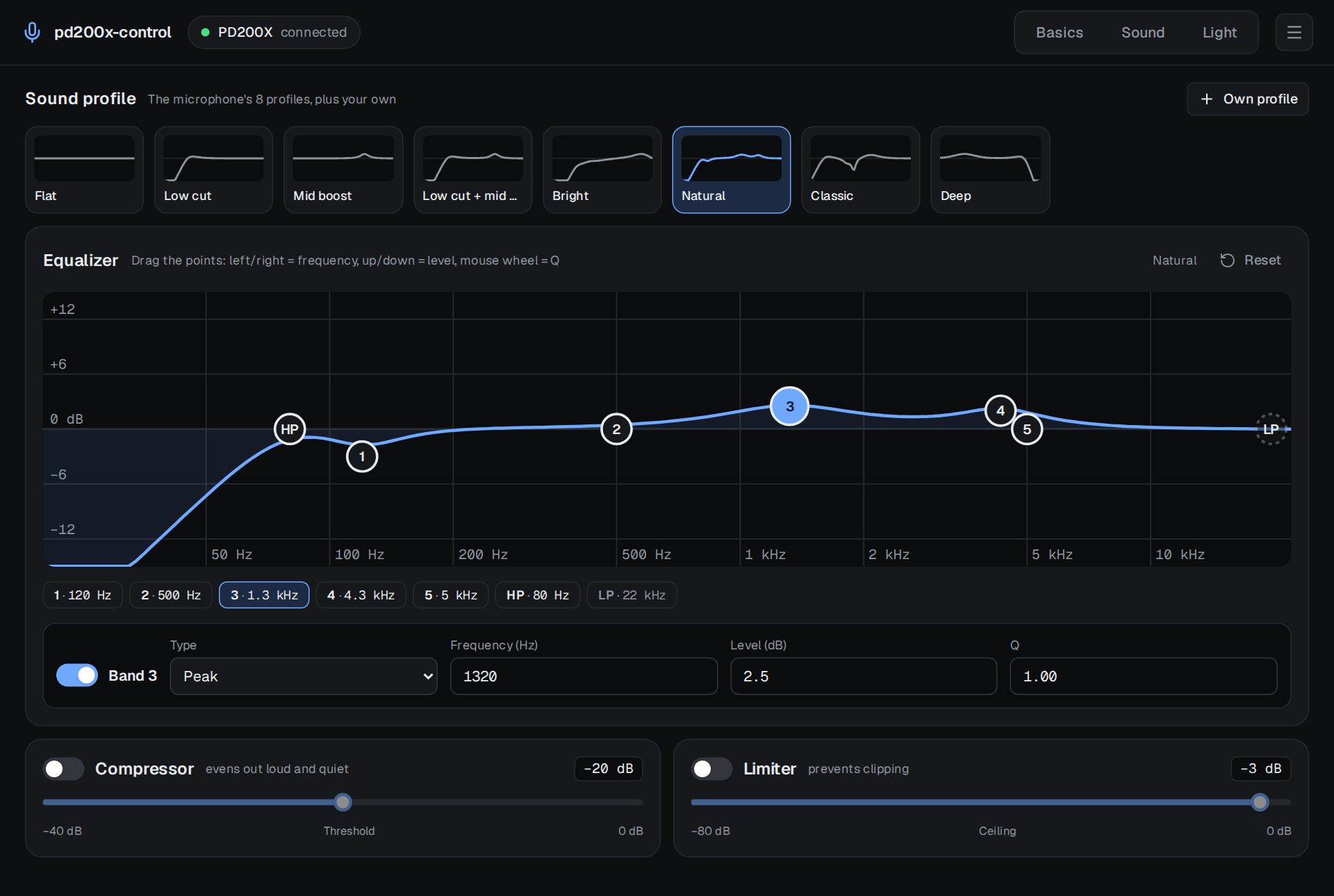This screenshot has width=1334, height=896.
Task: Choose the Low cut + mid profile
Action: point(472,169)
